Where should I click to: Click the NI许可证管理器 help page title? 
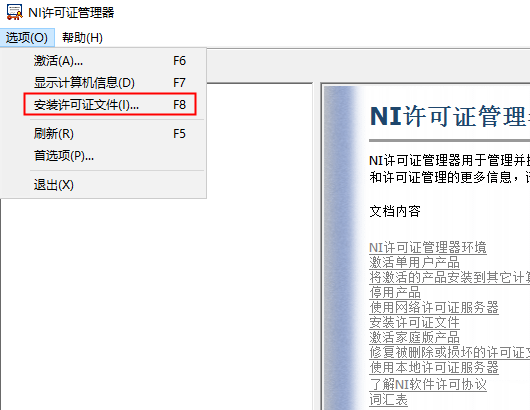point(450,116)
